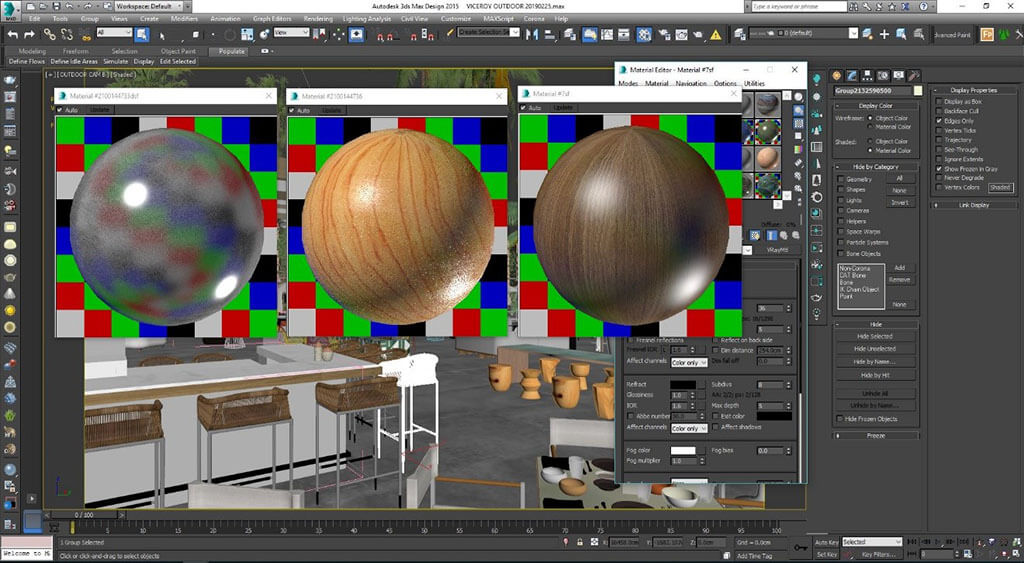Toggle the Hide Frozen Objects checkbox

point(839,419)
